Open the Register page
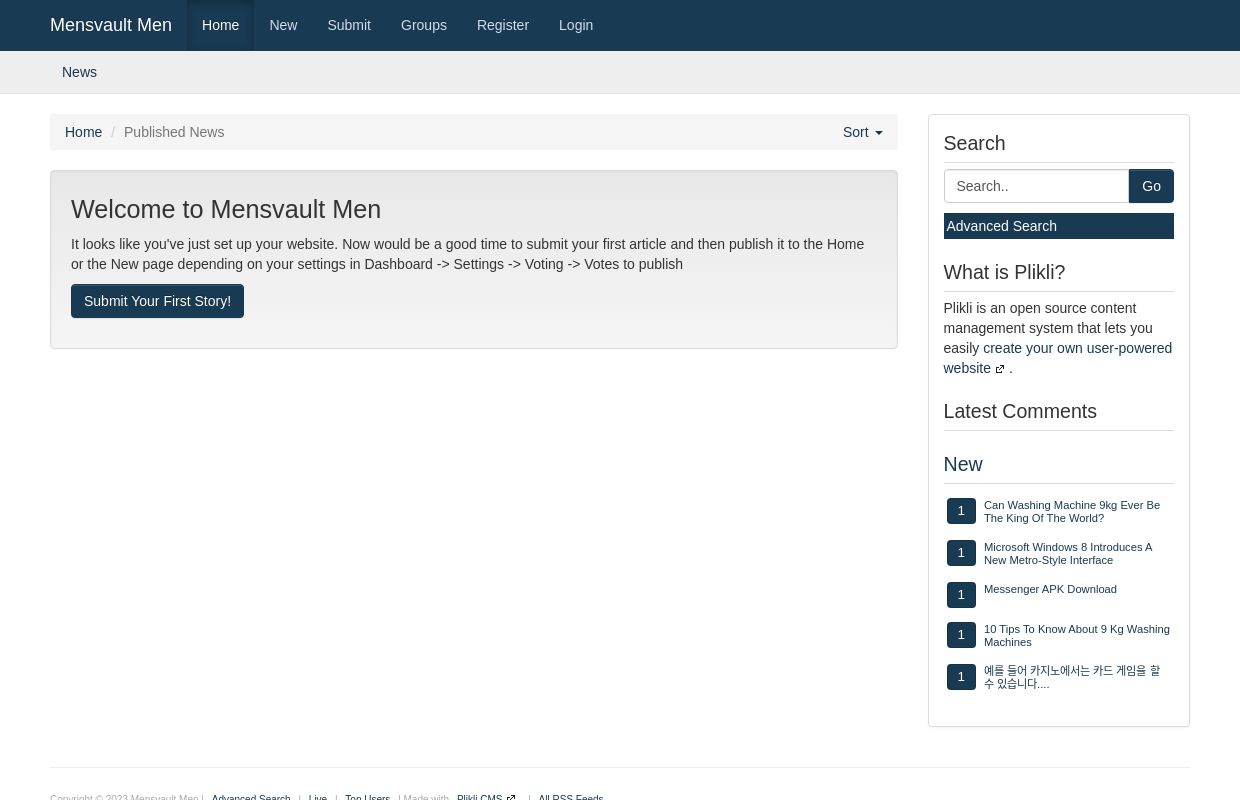This screenshot has width=1240, height=800. (x=502, y=25)
